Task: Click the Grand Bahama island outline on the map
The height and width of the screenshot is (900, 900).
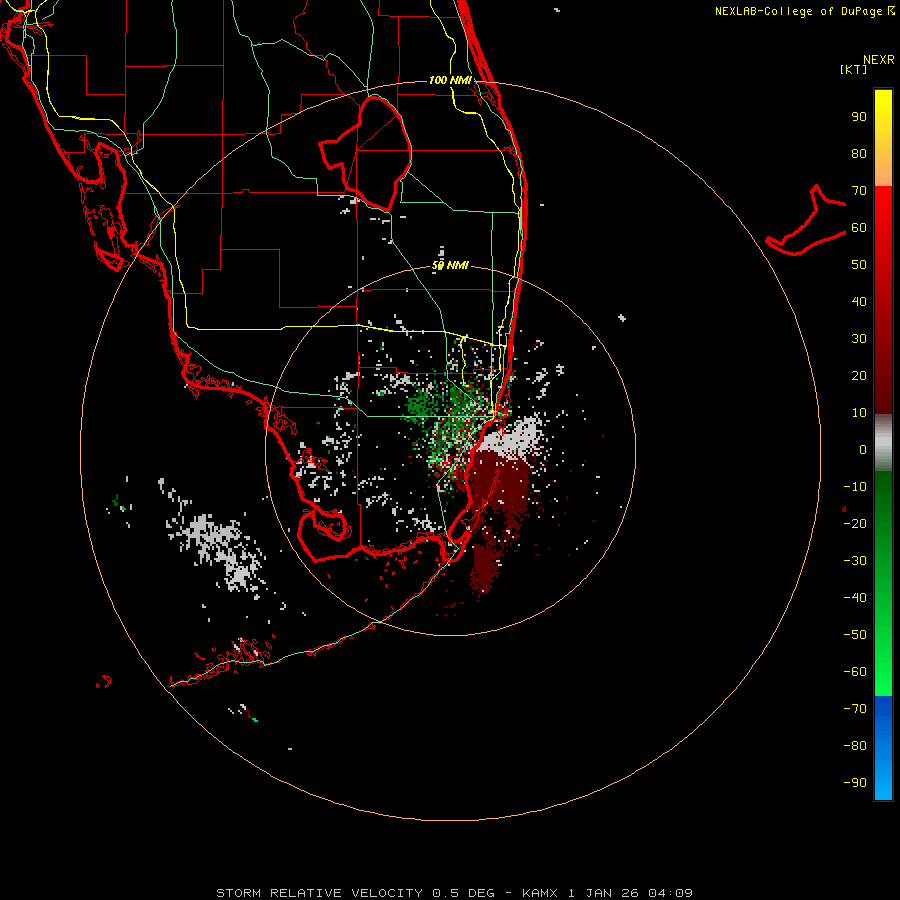Action: coord(806,220)
